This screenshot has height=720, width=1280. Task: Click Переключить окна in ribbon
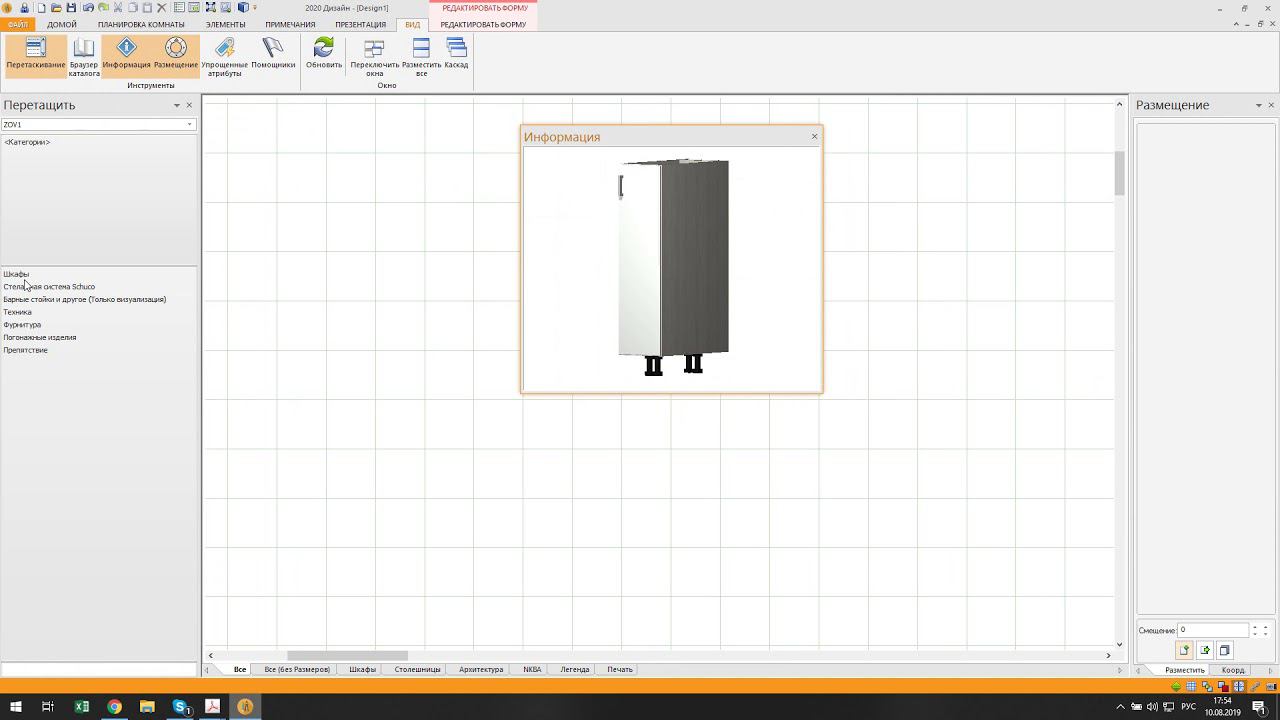374,56
